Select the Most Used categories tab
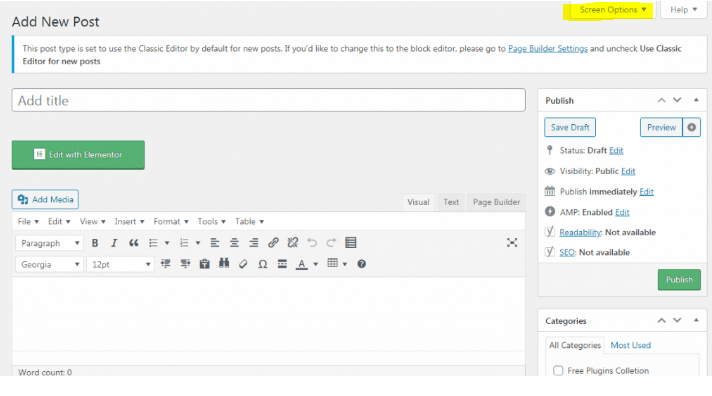Screen dimensions: 712x396 (x=631, y=345)
